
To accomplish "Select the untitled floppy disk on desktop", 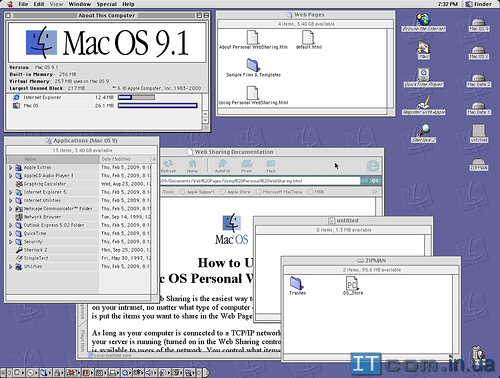I will [x=479, y=133].
